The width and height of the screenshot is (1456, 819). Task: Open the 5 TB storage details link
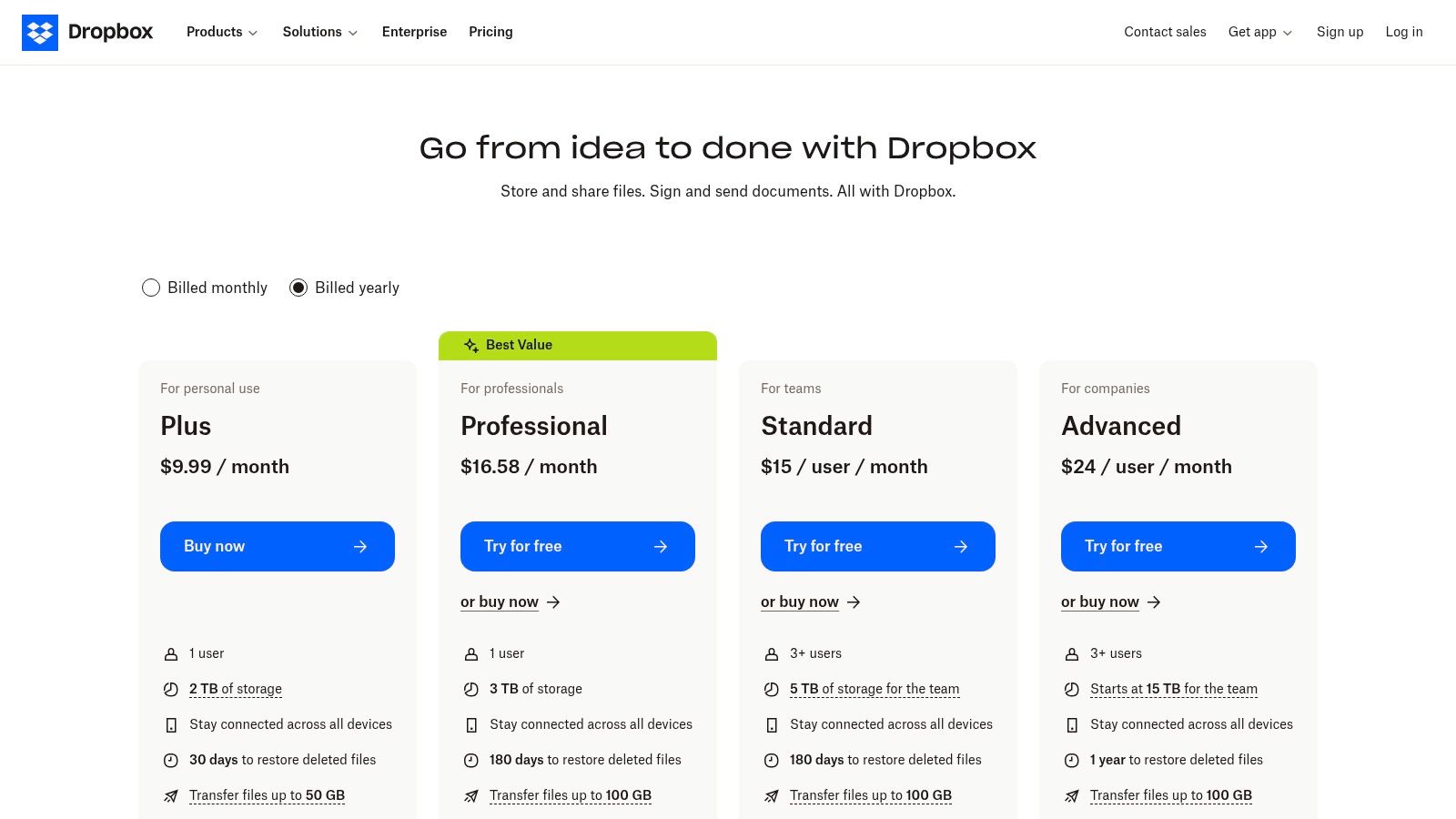pos(875,689)
